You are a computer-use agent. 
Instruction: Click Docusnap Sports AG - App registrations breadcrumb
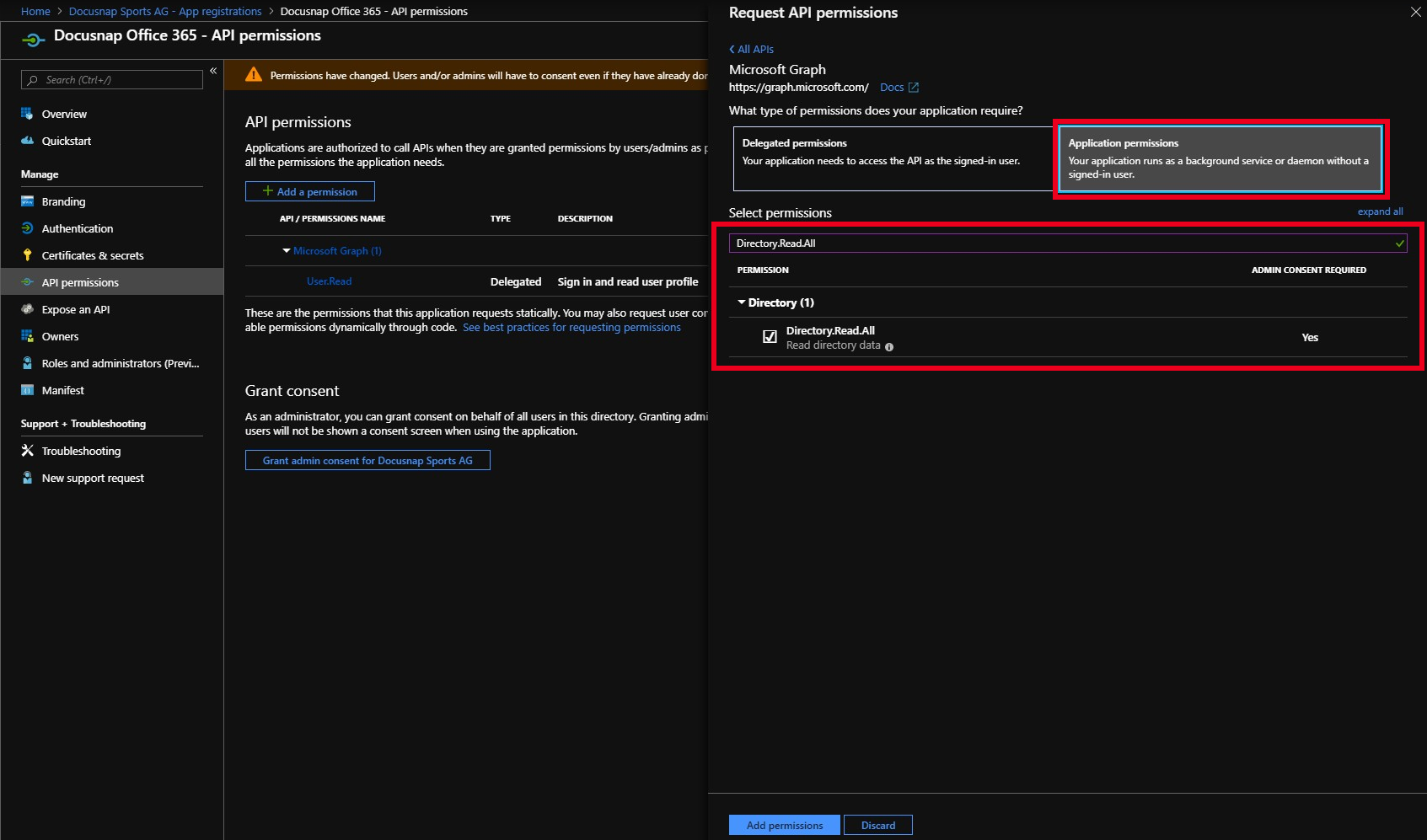[165, 11]
